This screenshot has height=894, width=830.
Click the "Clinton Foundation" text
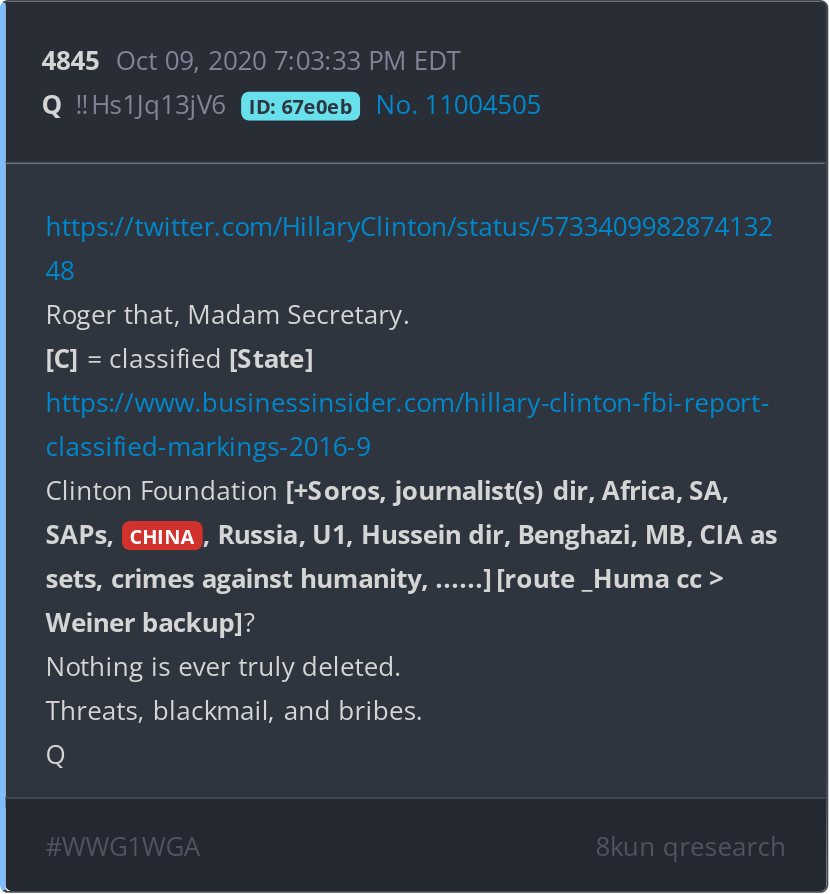(161, 491)
